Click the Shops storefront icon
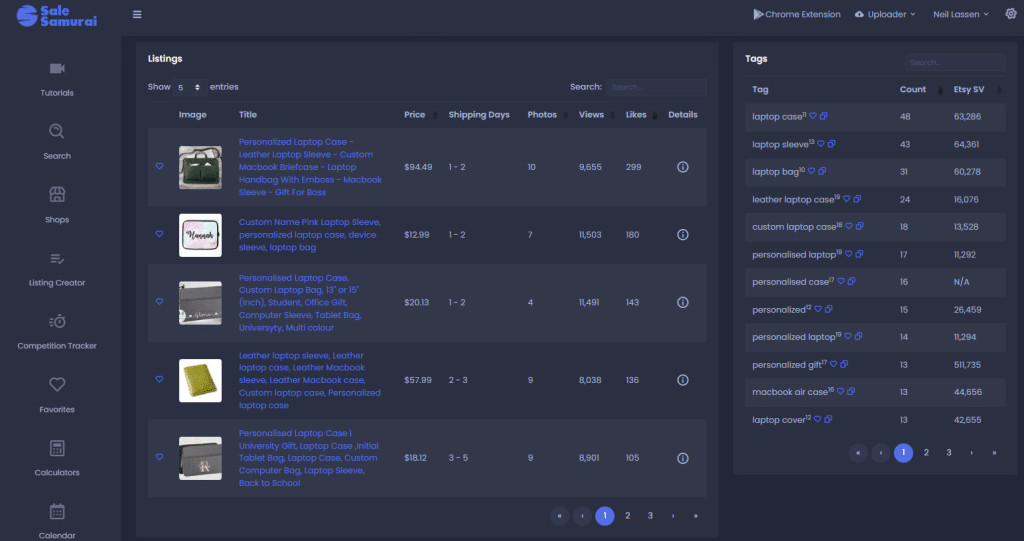This screenshot has height=541, width=1024. pos(57,194)
